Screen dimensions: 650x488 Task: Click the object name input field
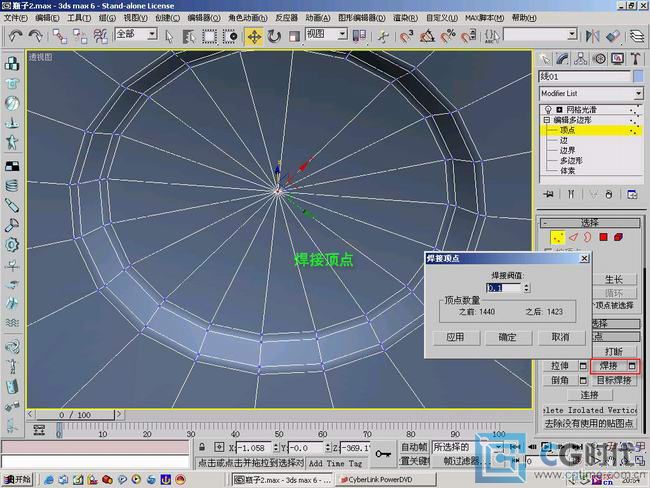[x=585, y=76]
